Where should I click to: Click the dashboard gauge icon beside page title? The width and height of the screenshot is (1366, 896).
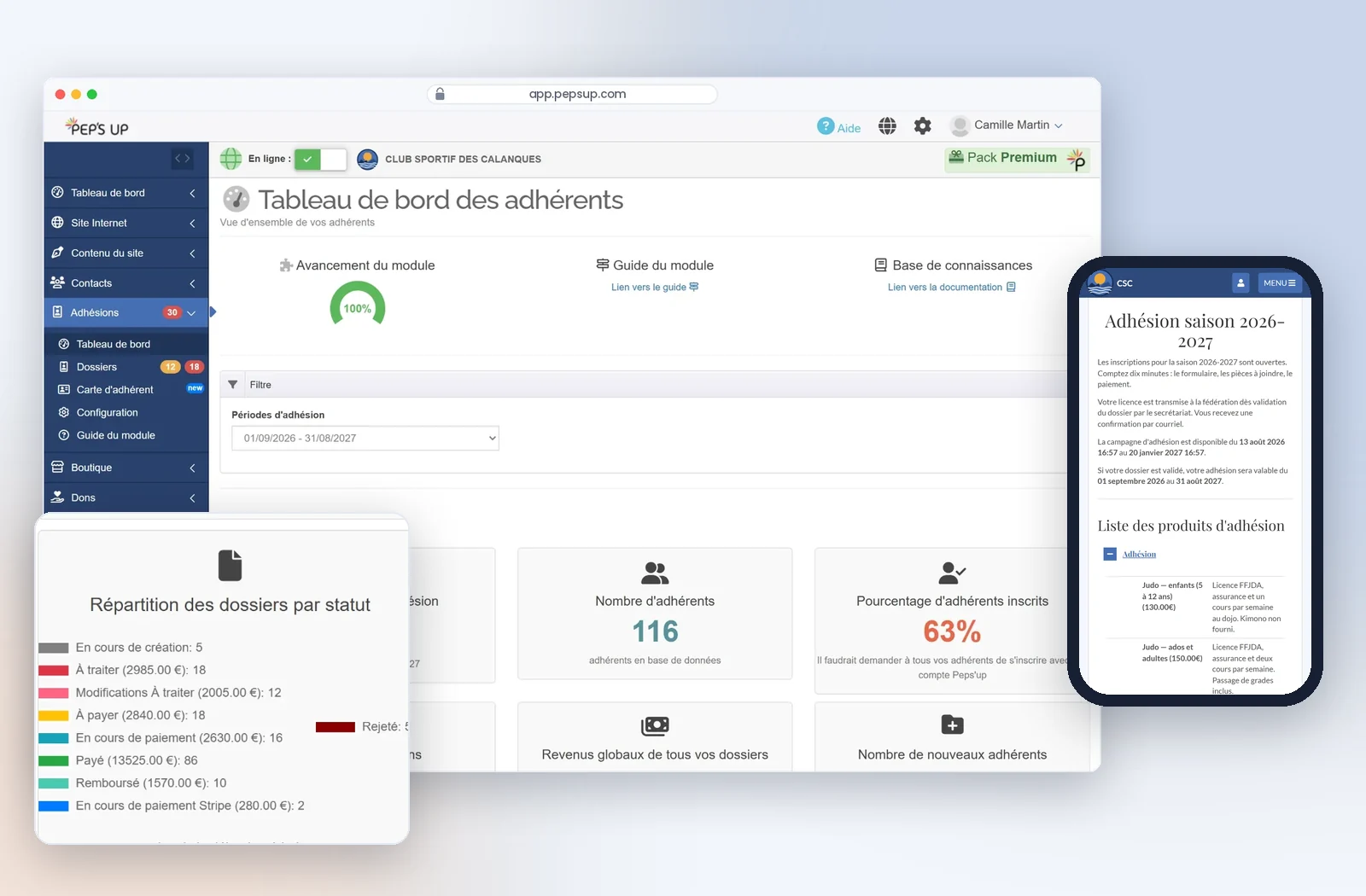pos(236,200)
